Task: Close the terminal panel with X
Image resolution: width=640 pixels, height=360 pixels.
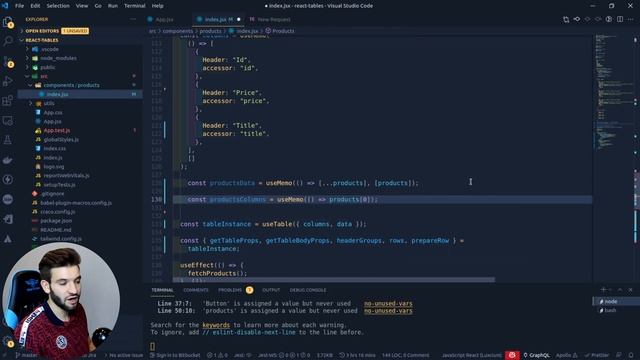Action: tap(631, 290)
